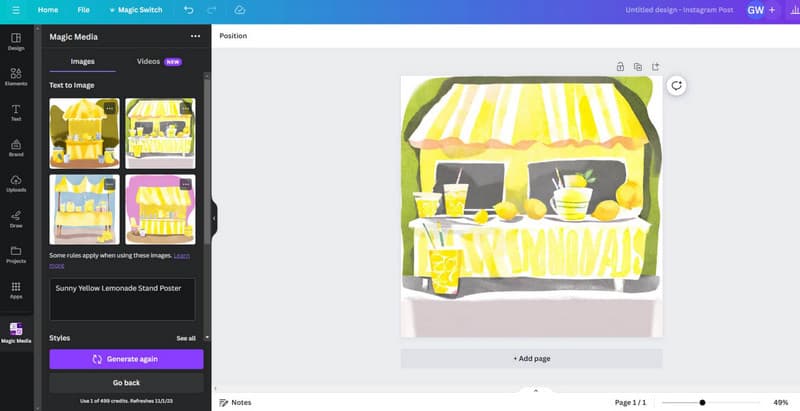Click the lock page icon above canvas
The width and height of the screenshot is (800, 411).
620,67
